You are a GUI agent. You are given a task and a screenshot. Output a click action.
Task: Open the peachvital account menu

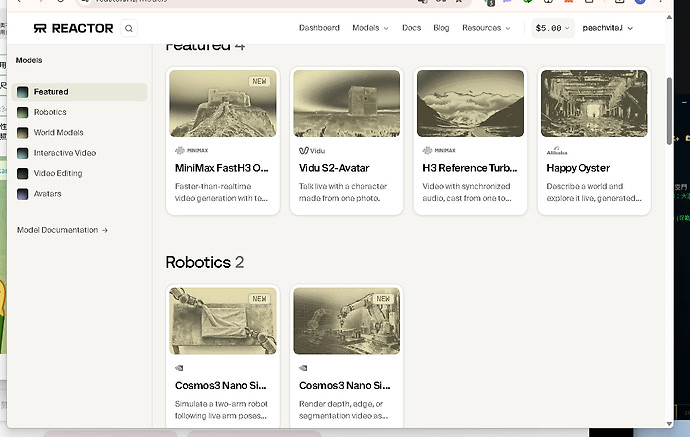pos(607,28)
